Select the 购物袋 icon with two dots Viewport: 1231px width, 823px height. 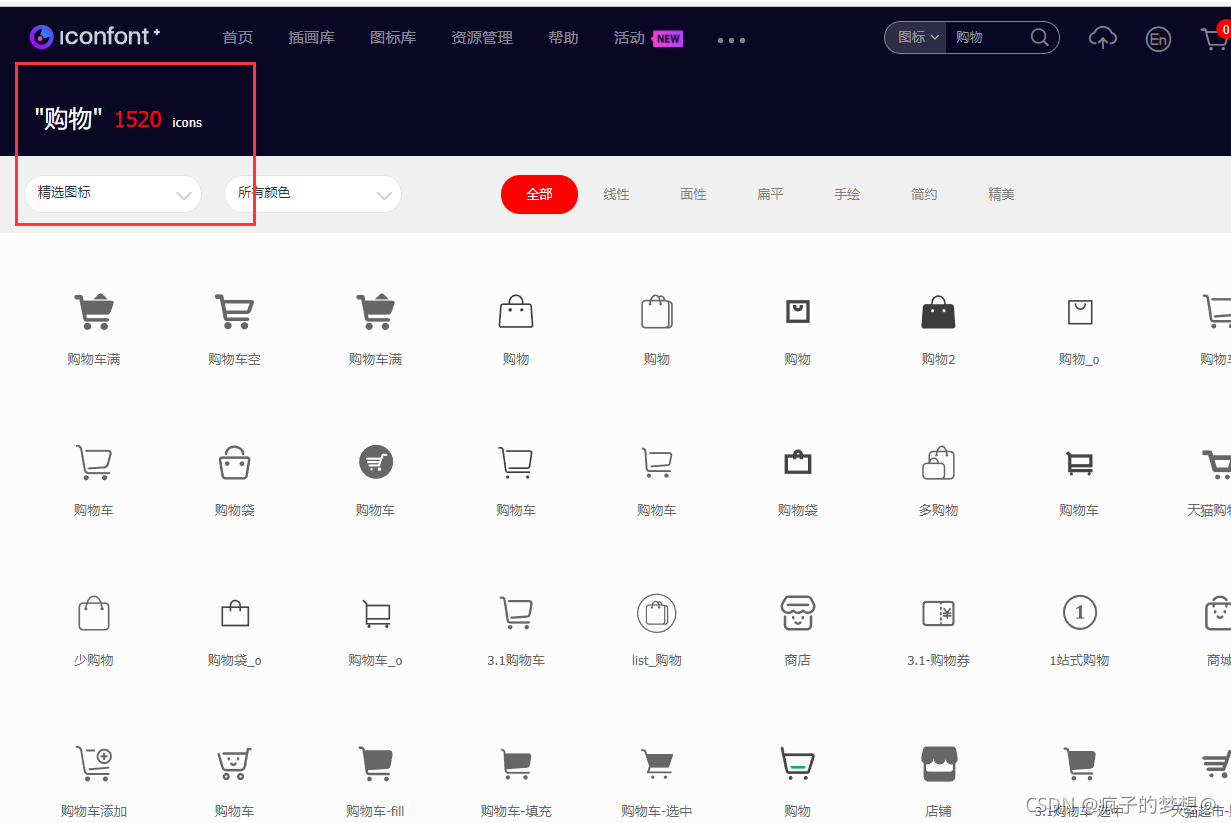click(x=235, y=463)
